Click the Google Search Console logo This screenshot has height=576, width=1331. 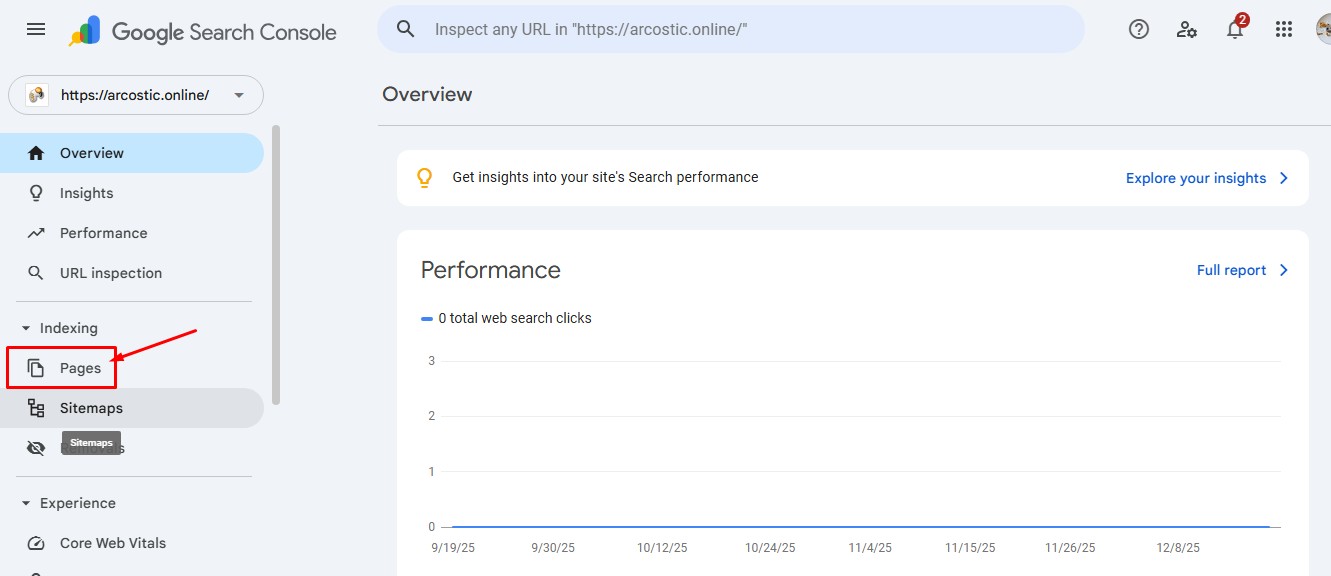203,31
